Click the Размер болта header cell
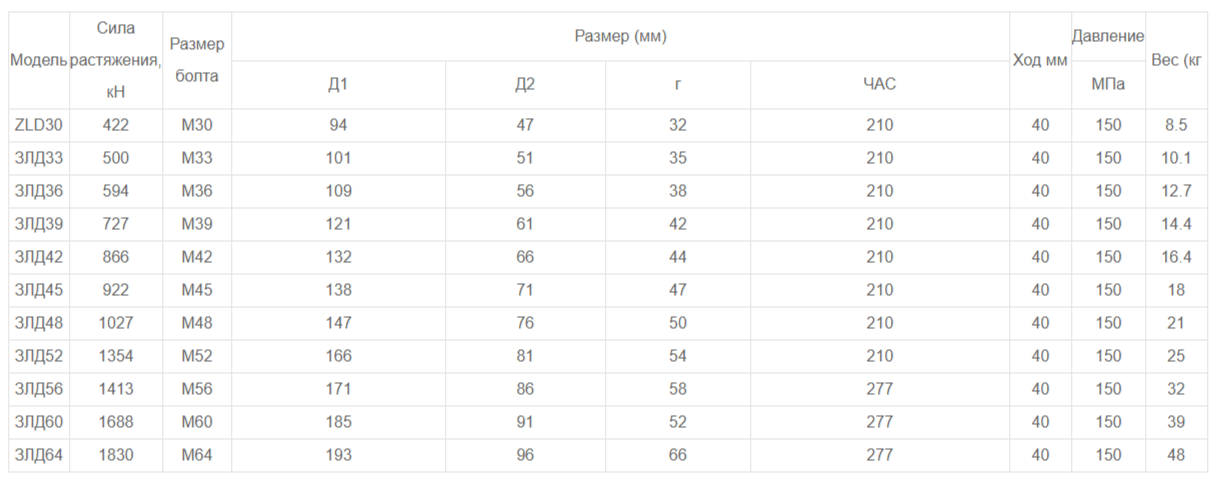Image resolution: width=1223 pixels, height=483 pixels. pyautogui.click(x=197, y=60)
